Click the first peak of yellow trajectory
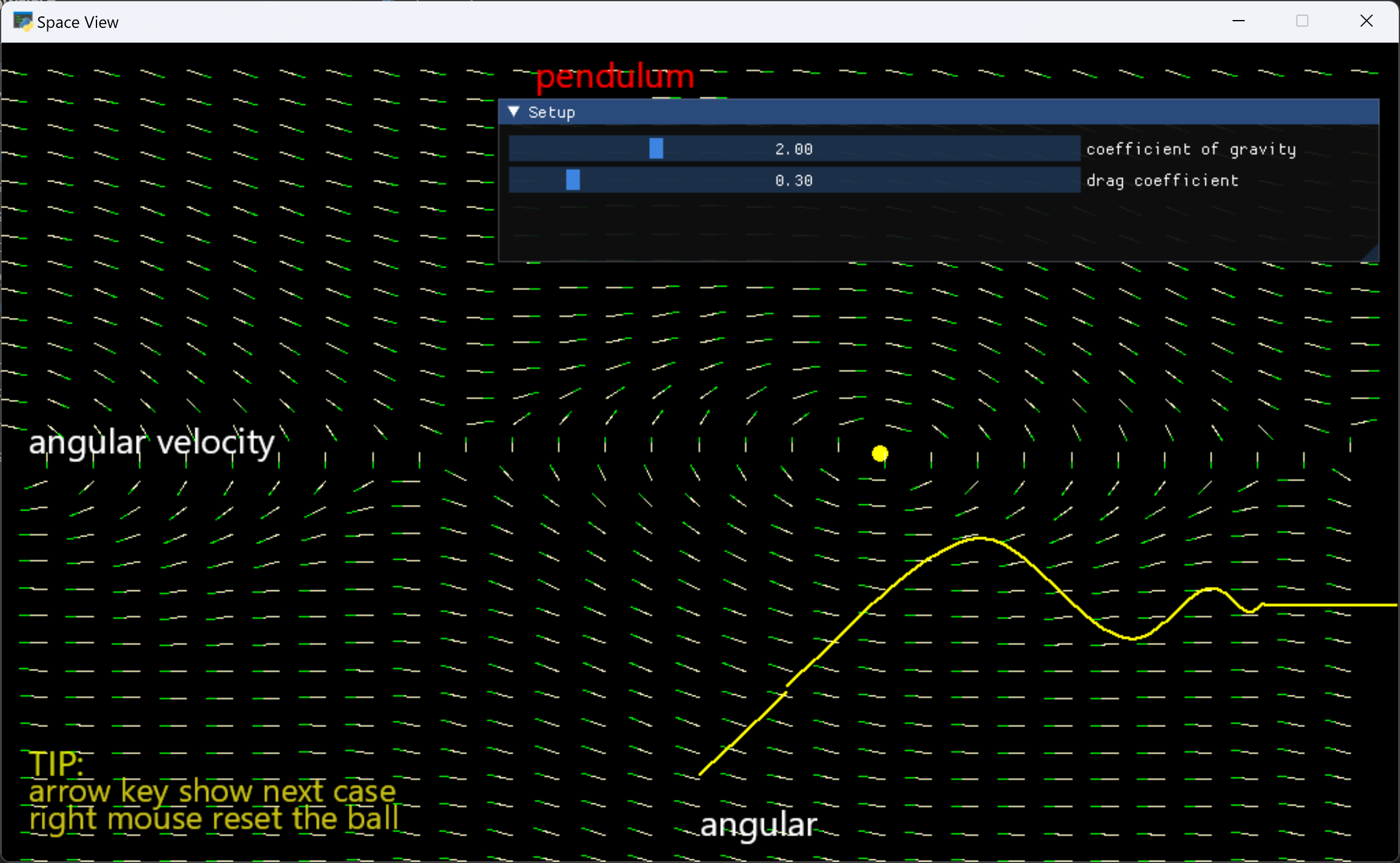 [980, 538]
